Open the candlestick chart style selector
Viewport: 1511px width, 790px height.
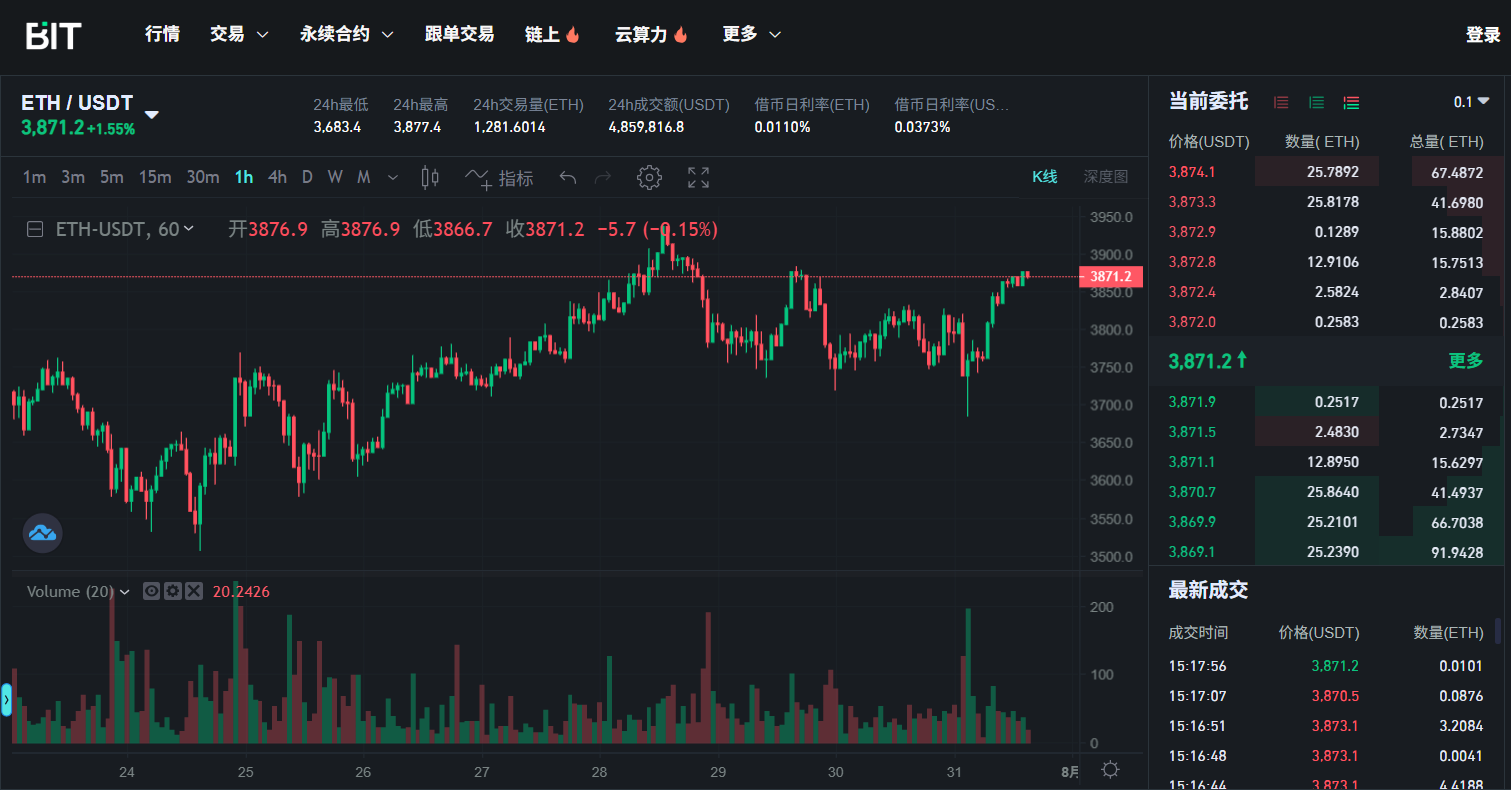(x=430, y=178)
